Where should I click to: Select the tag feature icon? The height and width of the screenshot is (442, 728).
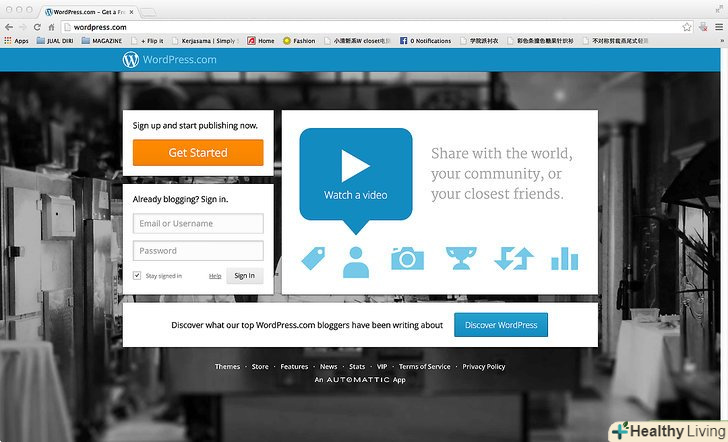pyautogui.click(x=313, y=258)
